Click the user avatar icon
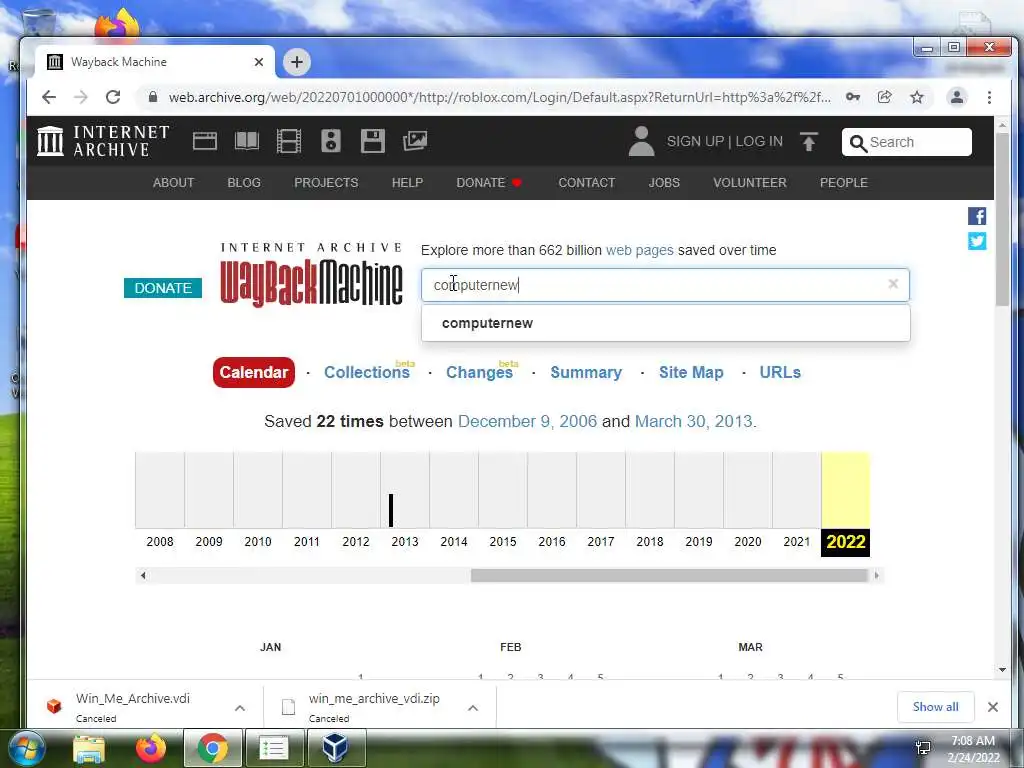 pos(641,141)
